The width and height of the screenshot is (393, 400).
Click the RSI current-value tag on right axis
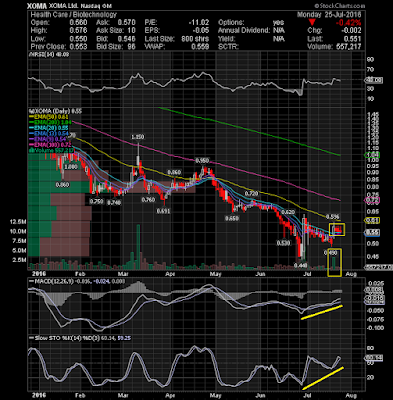pyautogui.click(x=375, y=80)
